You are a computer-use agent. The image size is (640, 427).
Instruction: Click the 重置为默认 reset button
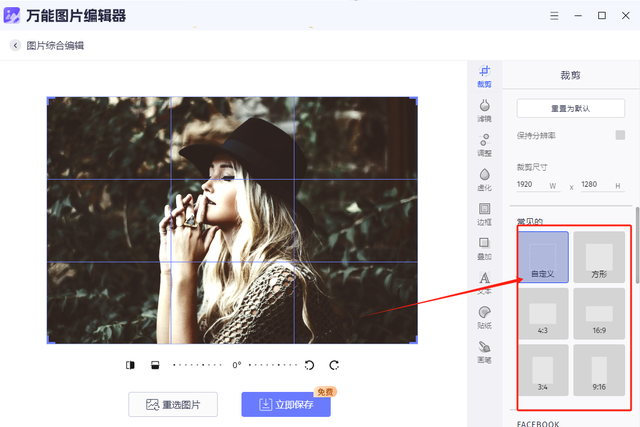(571, 108)
